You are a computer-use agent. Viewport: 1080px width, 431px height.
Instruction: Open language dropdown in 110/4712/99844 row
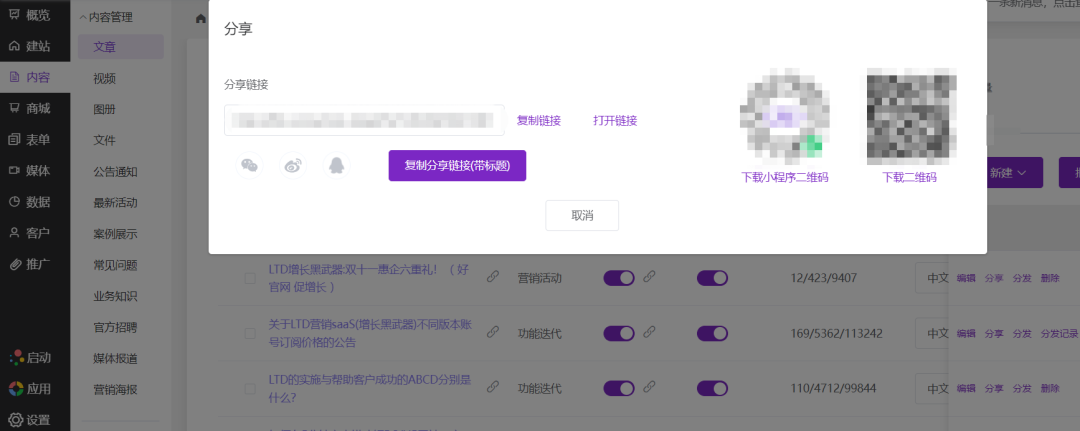(x=932, y=388)
